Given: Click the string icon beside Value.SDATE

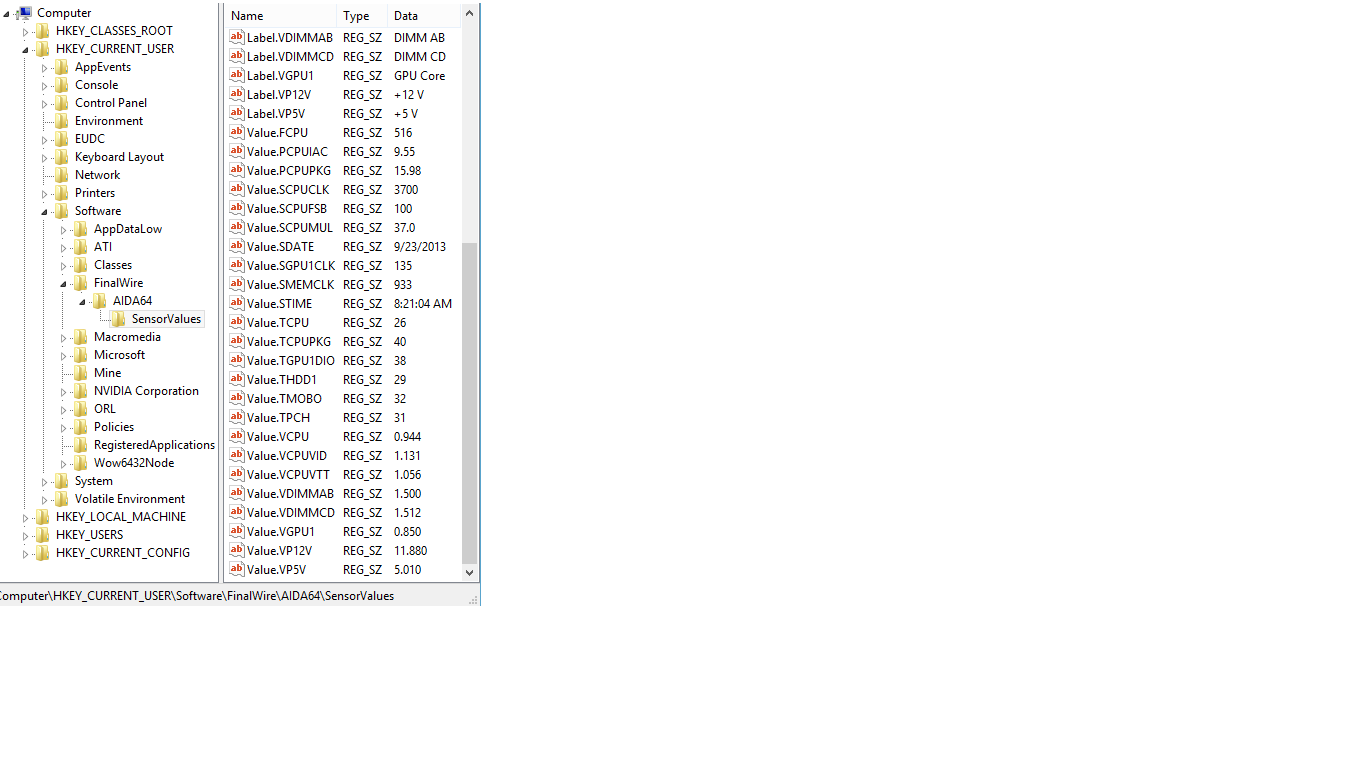Looking at the screenshot, I should [237, 247].
